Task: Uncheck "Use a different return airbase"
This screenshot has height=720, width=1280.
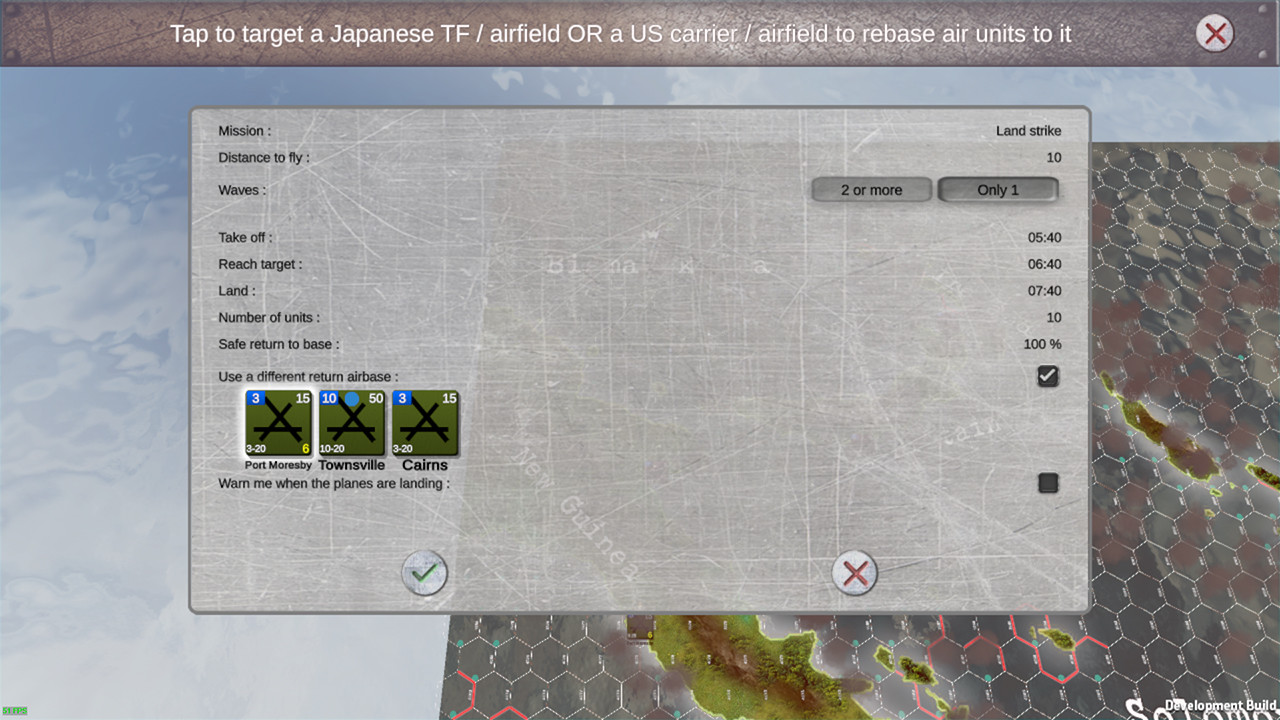Action: 1048,376
